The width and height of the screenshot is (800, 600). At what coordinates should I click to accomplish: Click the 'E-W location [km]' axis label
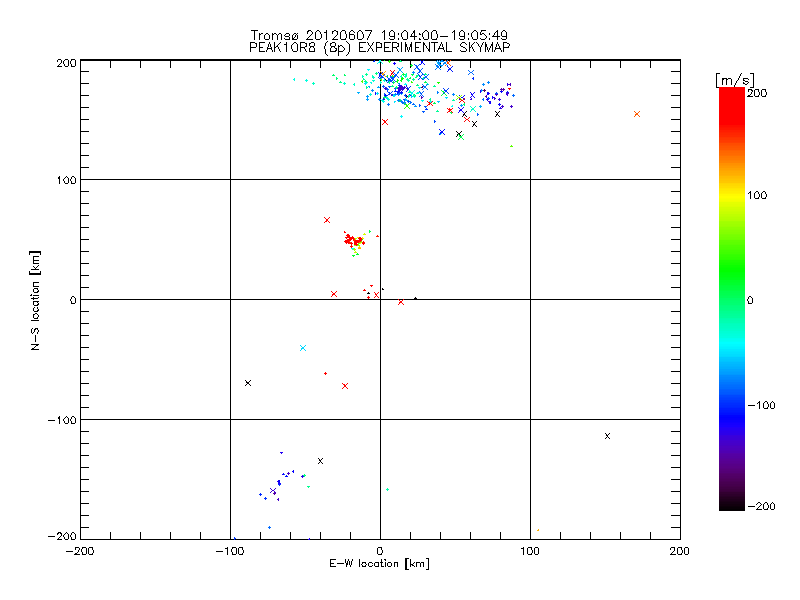tap(379, 564)
